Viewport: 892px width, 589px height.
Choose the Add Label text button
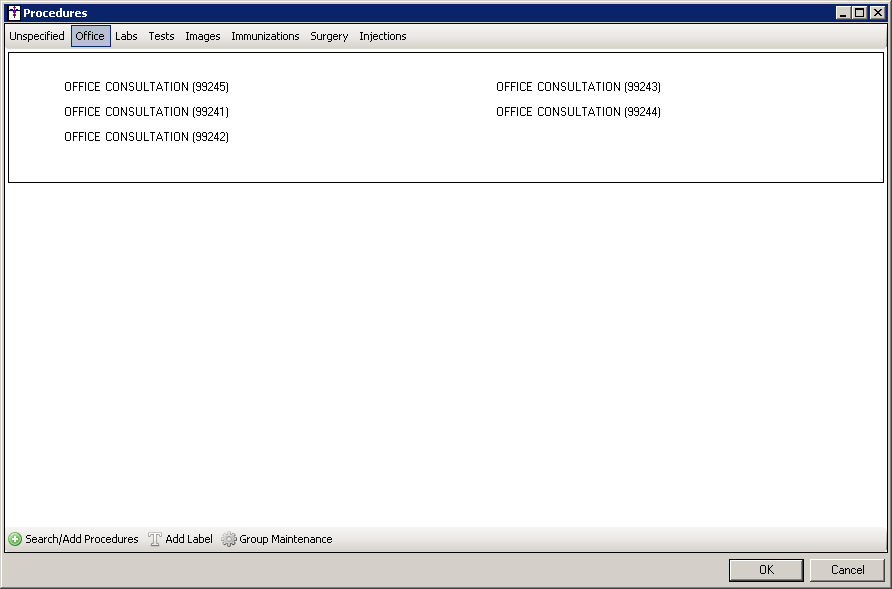[189, 539]
